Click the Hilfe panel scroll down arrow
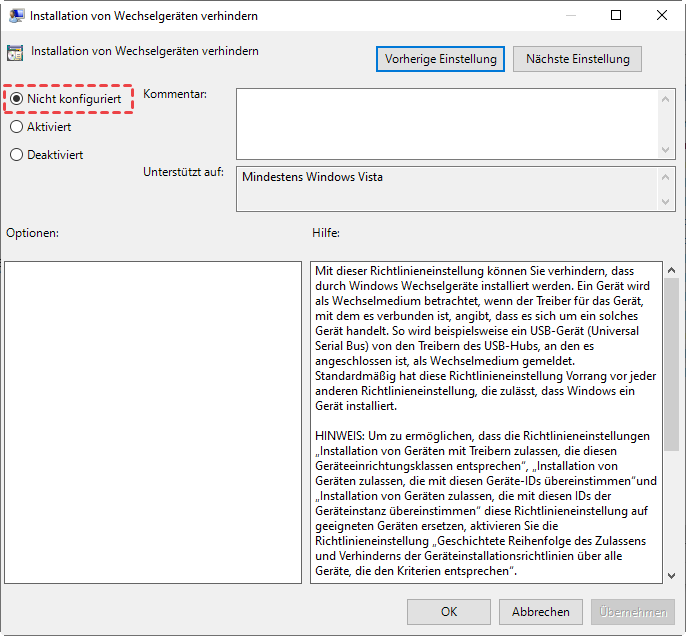Image resolution: width=686 pixels, height=636 pixels. 672,576
